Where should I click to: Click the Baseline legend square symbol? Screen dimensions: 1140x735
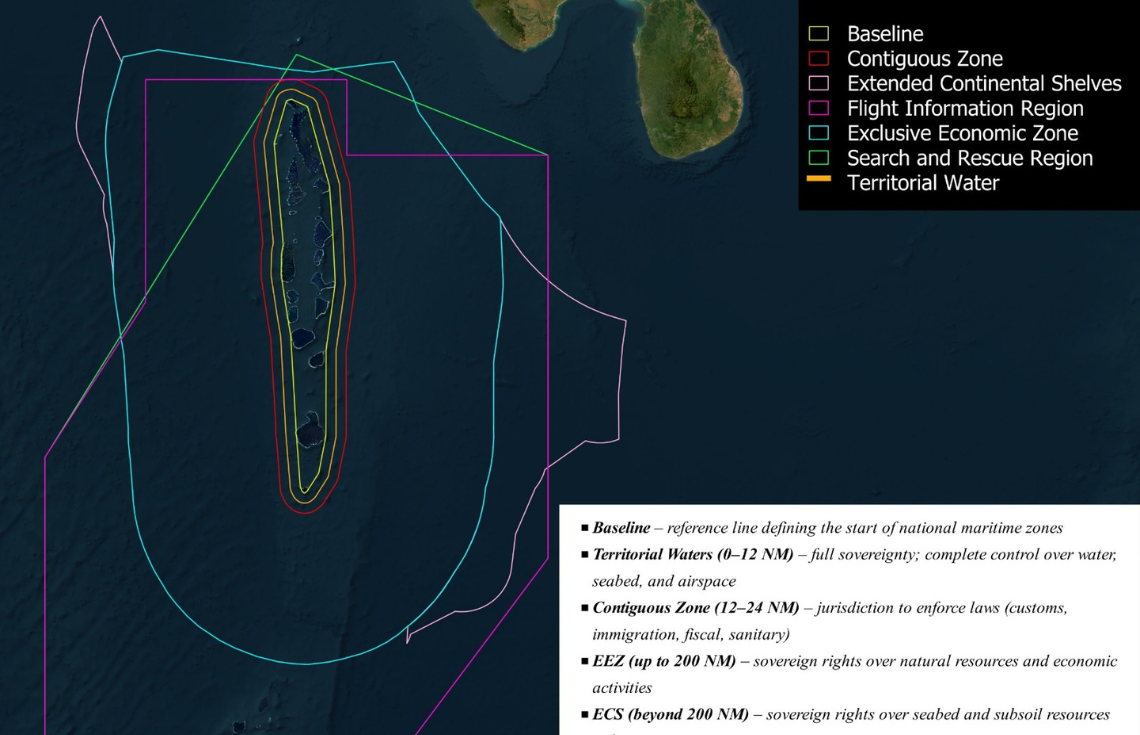click(x=820, y=35)
